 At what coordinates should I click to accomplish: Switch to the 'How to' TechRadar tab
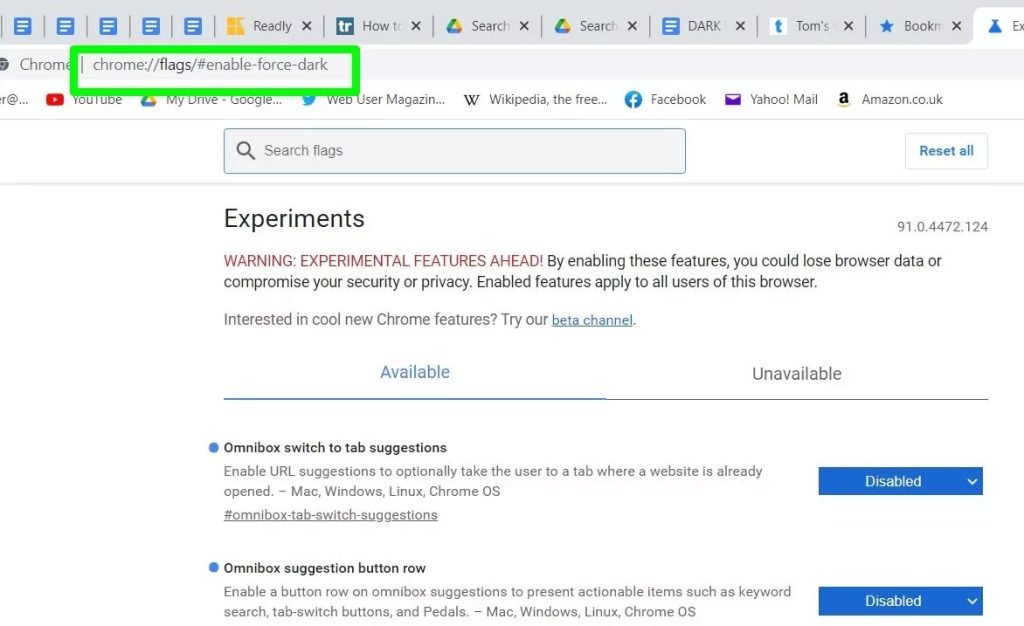[x=377, y=26]
